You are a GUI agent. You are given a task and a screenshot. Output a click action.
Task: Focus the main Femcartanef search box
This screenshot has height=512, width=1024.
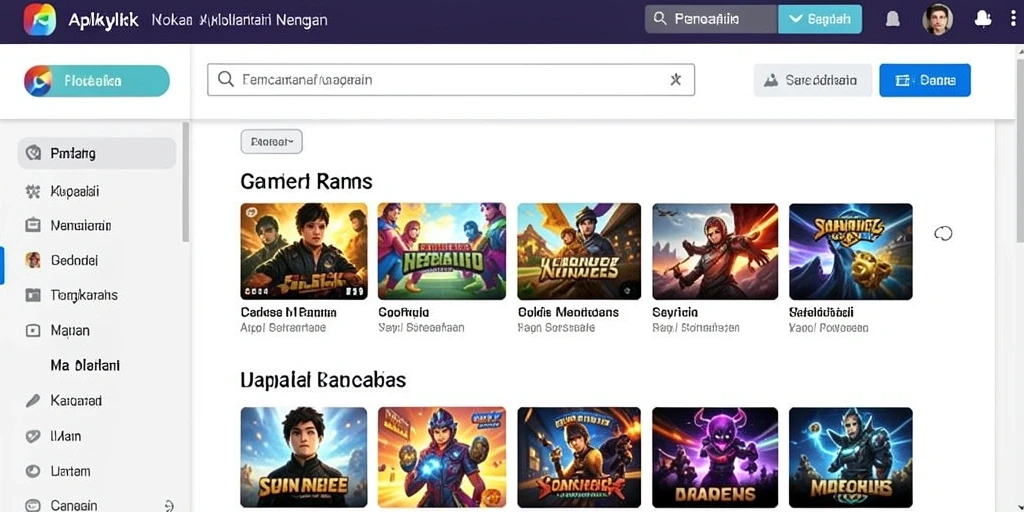coord(451,80)
